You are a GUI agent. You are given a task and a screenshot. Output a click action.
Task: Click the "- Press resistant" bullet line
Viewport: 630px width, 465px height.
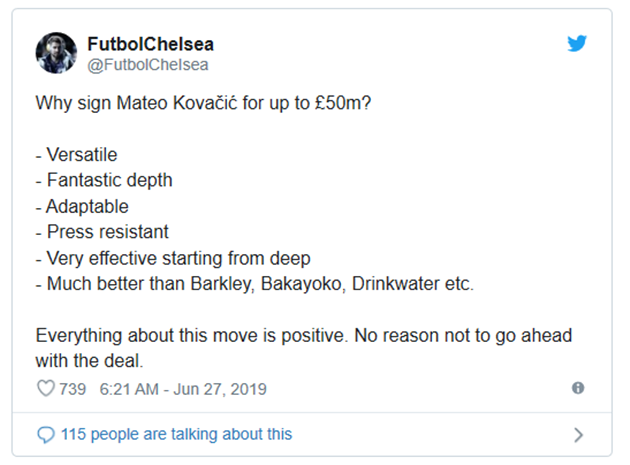click(98, 232)
